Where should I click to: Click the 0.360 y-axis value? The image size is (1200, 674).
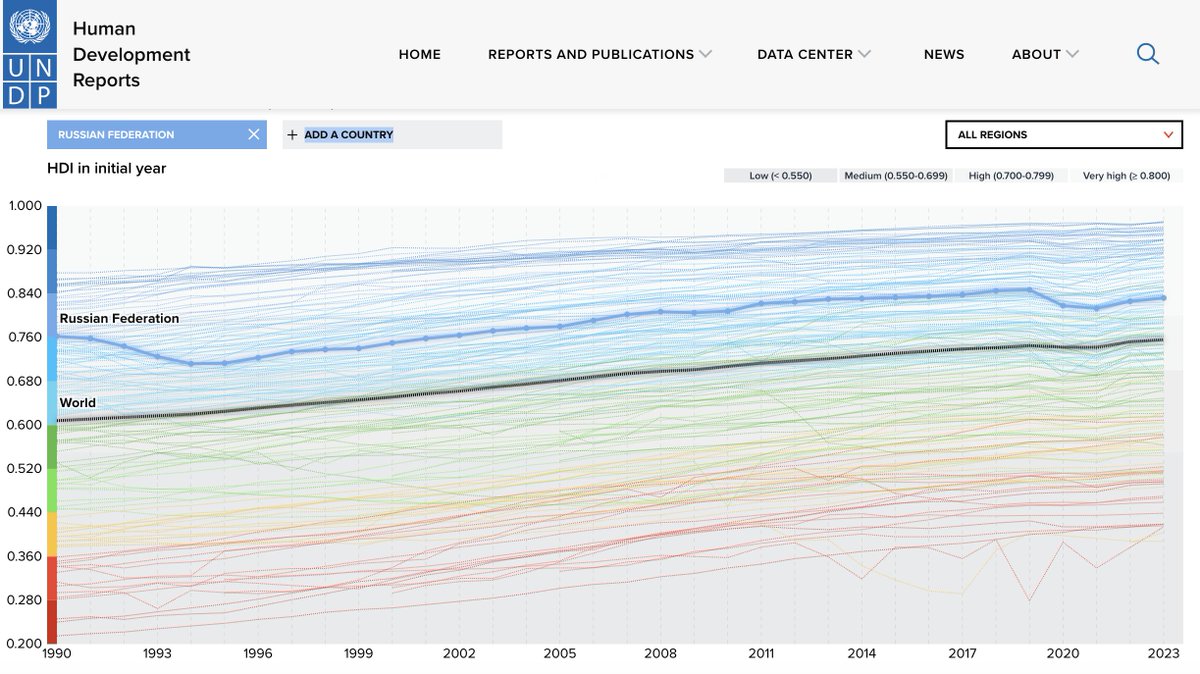pos(24,556)
